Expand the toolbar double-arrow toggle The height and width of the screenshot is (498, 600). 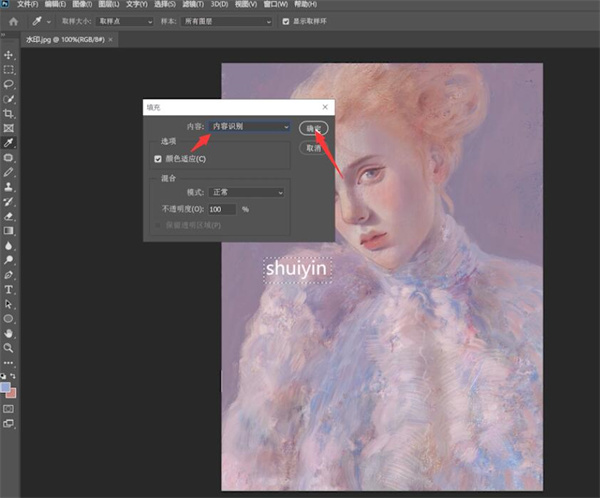(3, 34)
